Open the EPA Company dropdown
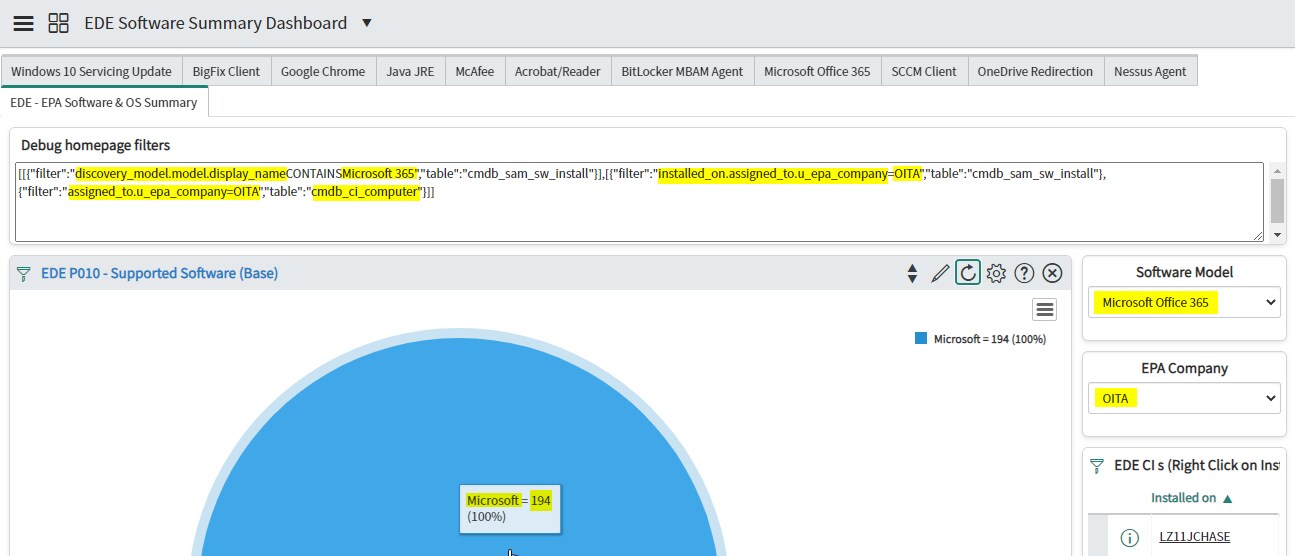The height and width of the screenshot is (556, 1295). coord(1184,398)
